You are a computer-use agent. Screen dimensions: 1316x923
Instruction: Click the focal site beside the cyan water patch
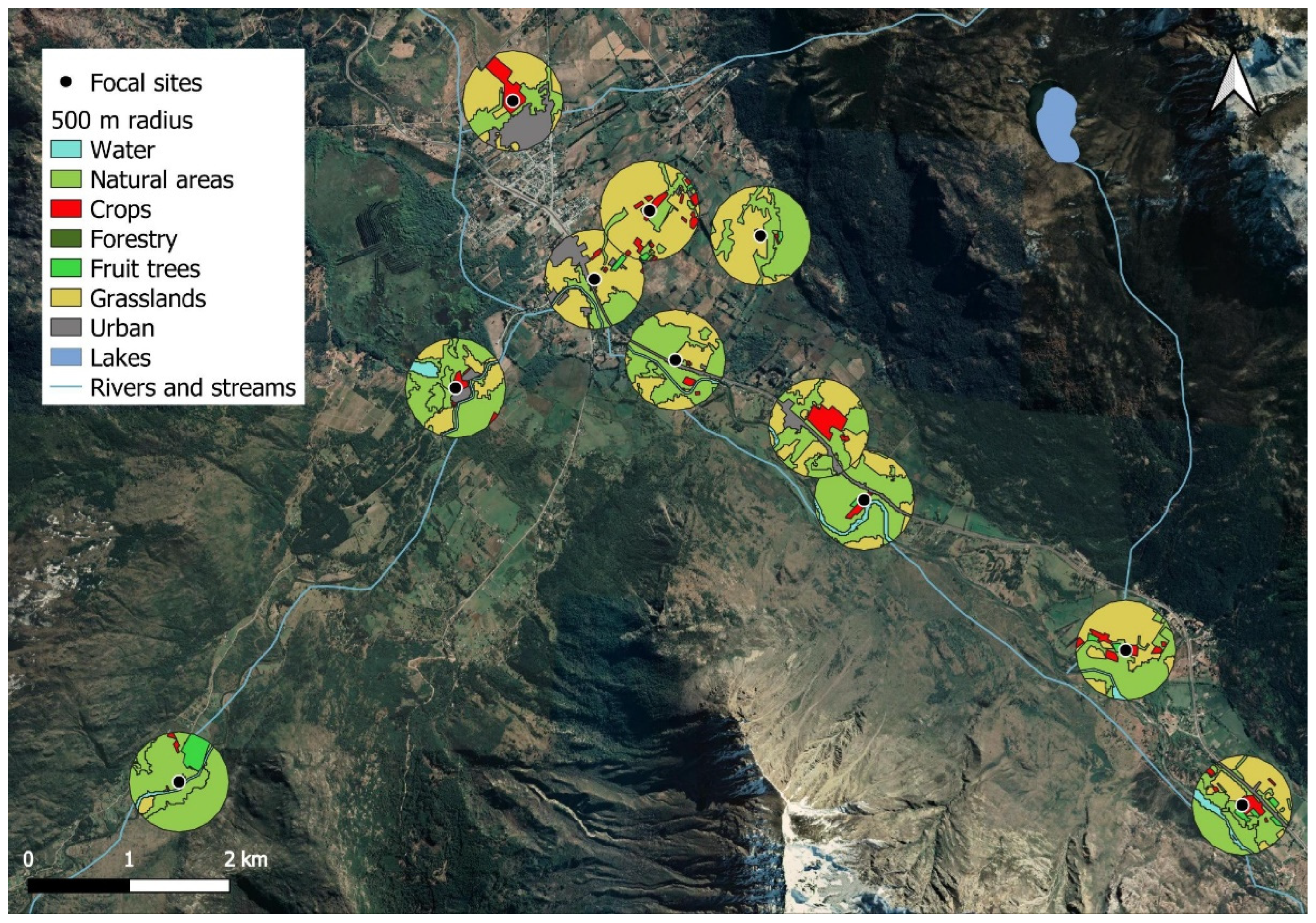(x=455, y=388)
